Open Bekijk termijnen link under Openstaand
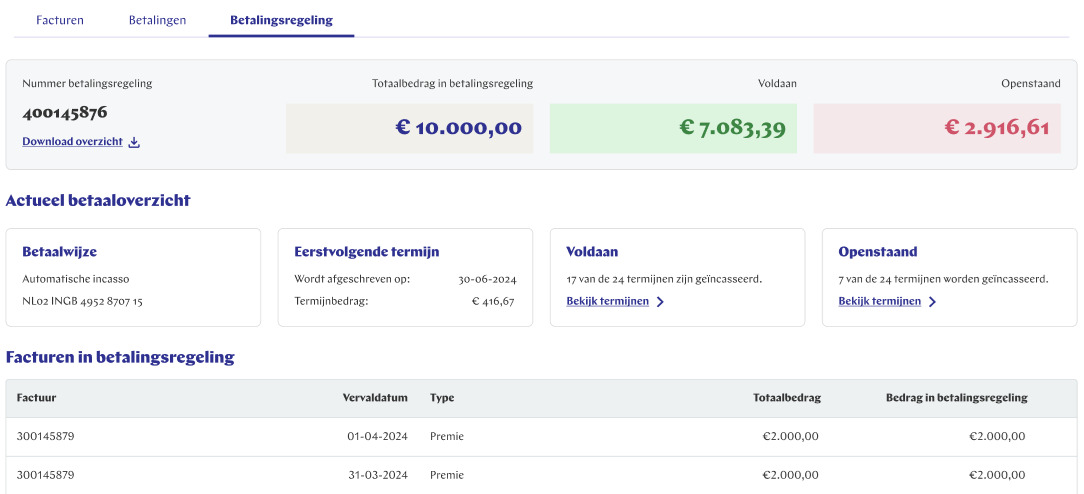 tap(879, 301)
